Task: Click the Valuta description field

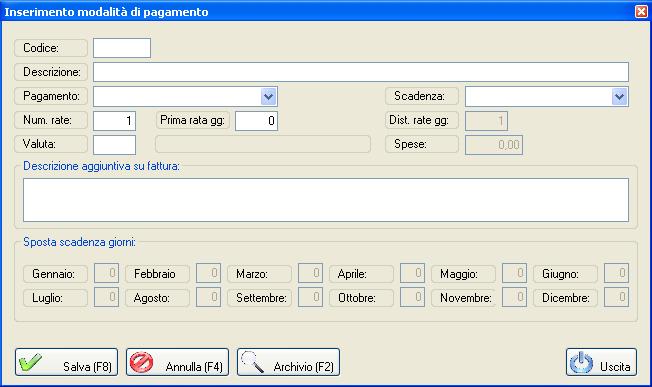Action: click(263, 144)
